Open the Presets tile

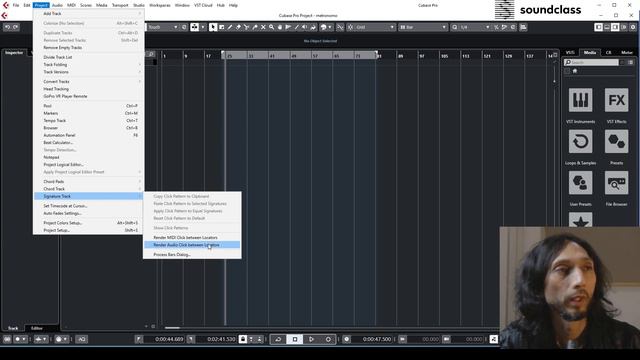pos(616,142)
